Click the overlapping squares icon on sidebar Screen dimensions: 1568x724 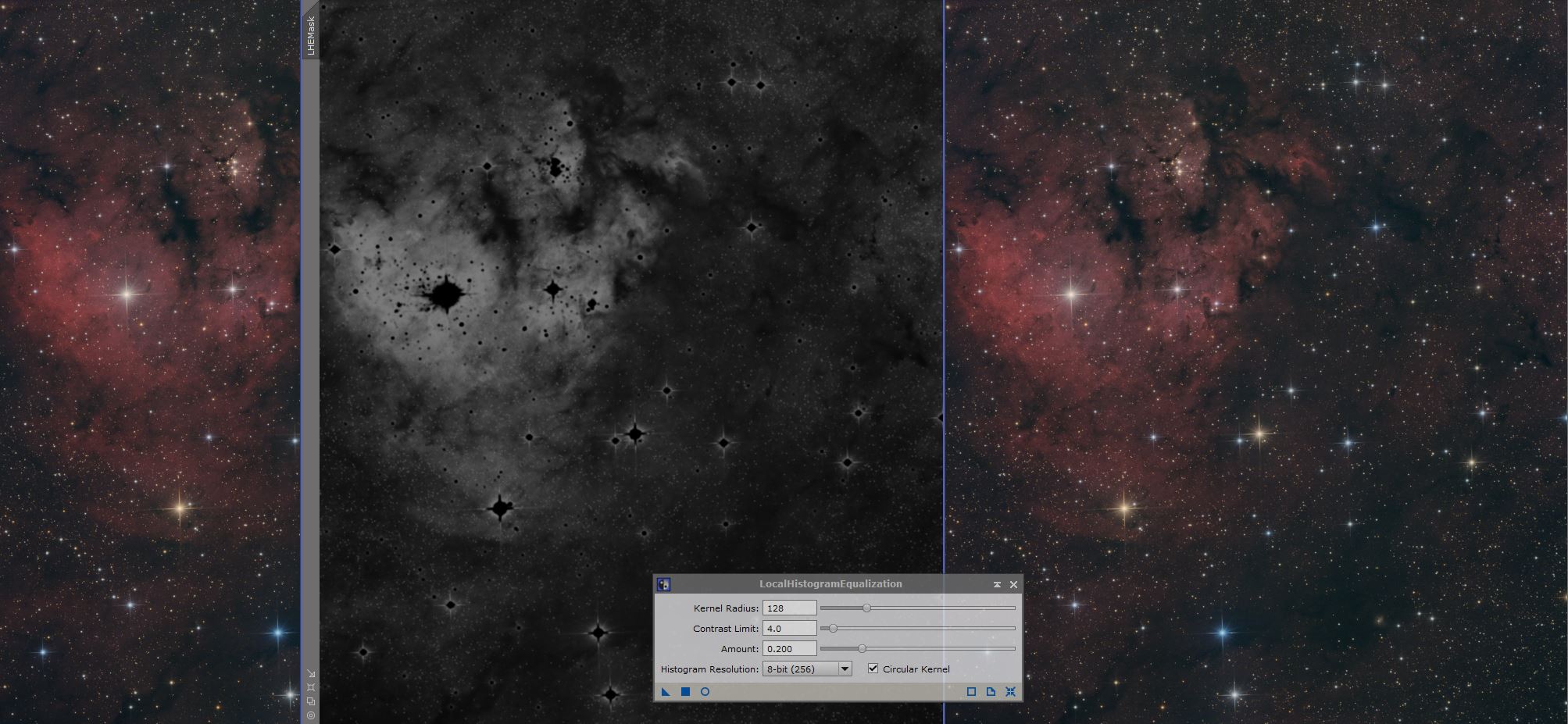(311, 701)
